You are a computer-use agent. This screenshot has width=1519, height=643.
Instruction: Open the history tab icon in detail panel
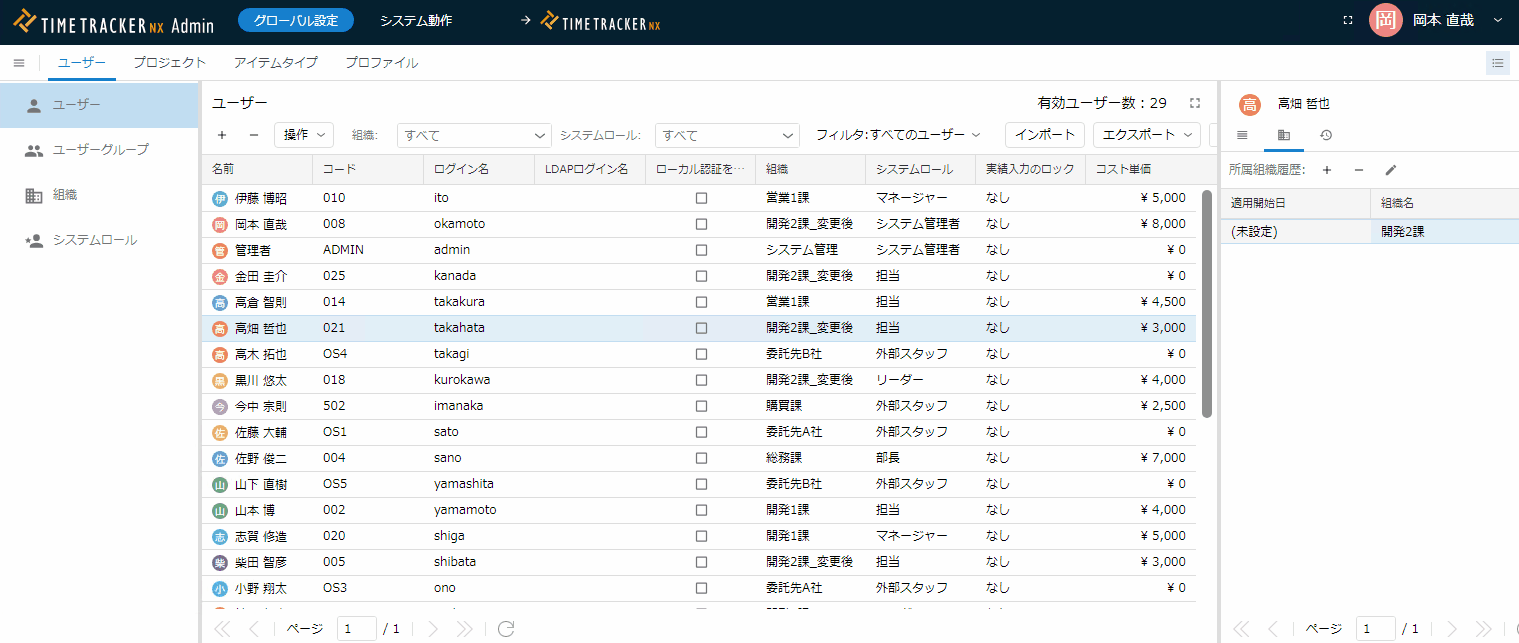pos(1325,135)
